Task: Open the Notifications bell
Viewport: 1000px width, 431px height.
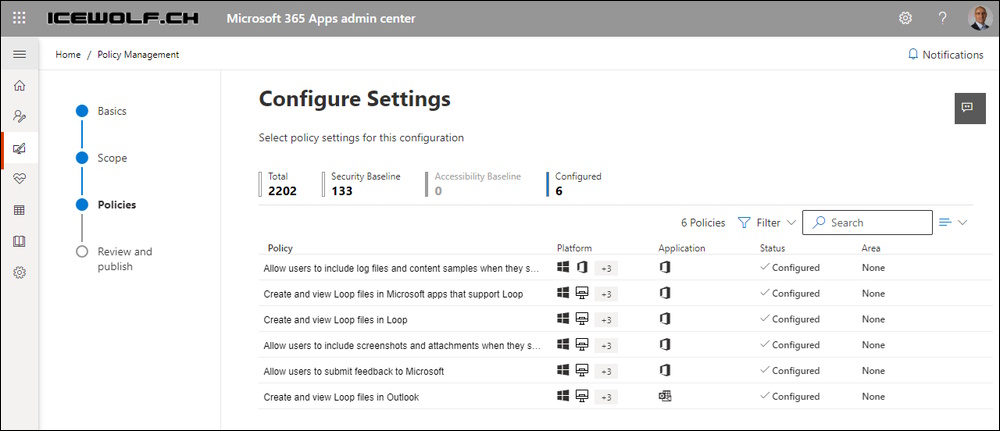Action: (x=945, y=55)
